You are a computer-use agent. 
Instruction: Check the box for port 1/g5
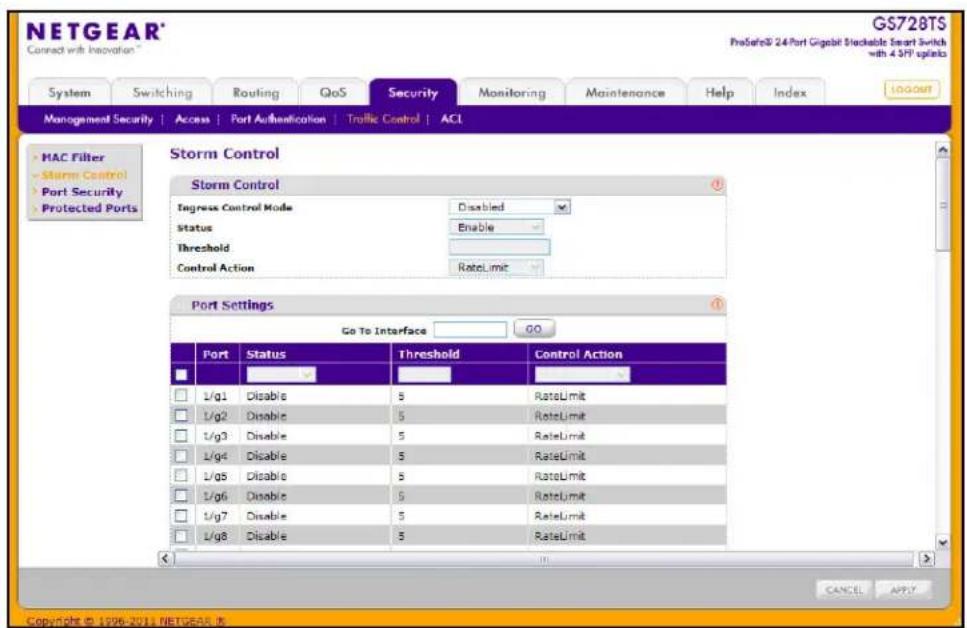181,476
